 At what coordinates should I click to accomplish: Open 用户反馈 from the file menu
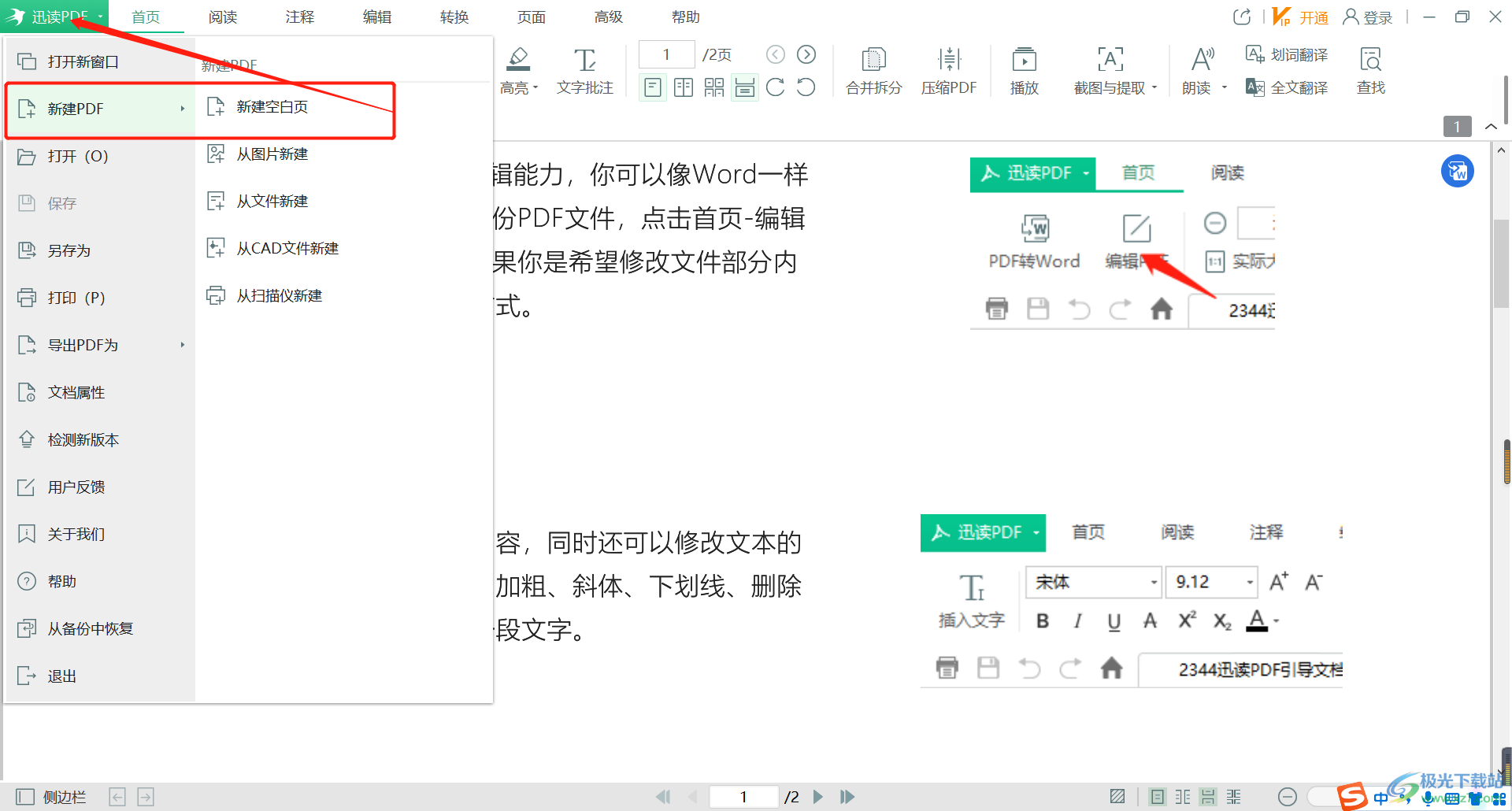click(x=100, y=487)
